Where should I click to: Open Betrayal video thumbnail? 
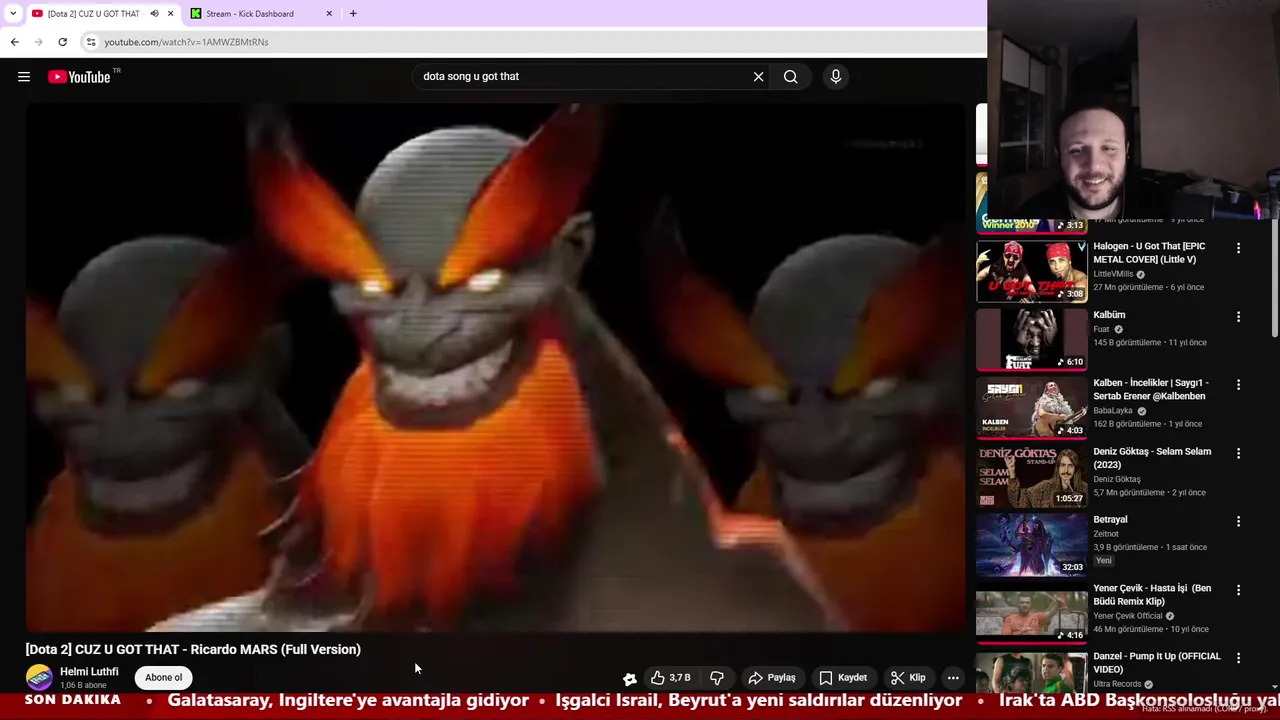coord(1031,545)
